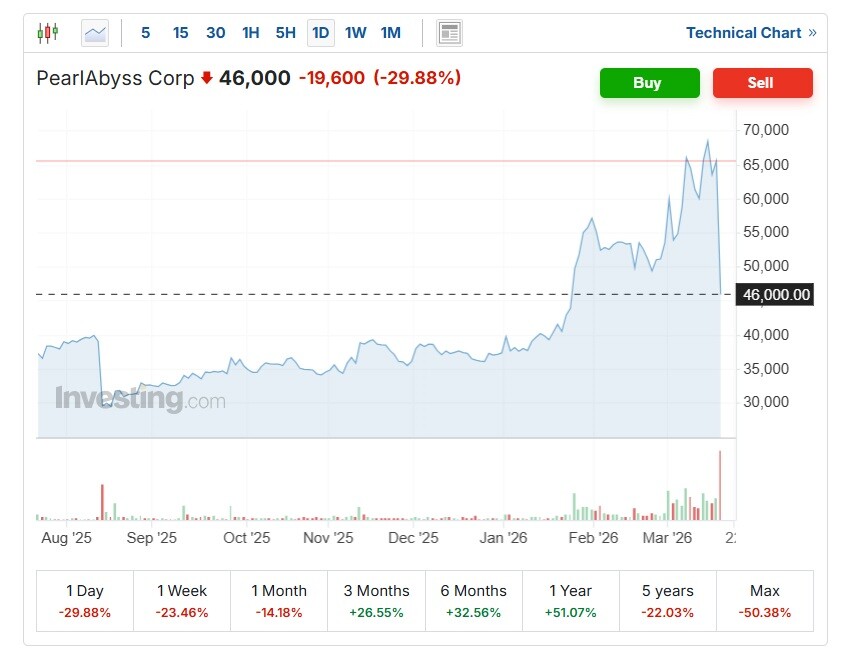This screenshot has width=841, height=659.
Task: Open the Technical Chart link
Action: click(744, 32)
